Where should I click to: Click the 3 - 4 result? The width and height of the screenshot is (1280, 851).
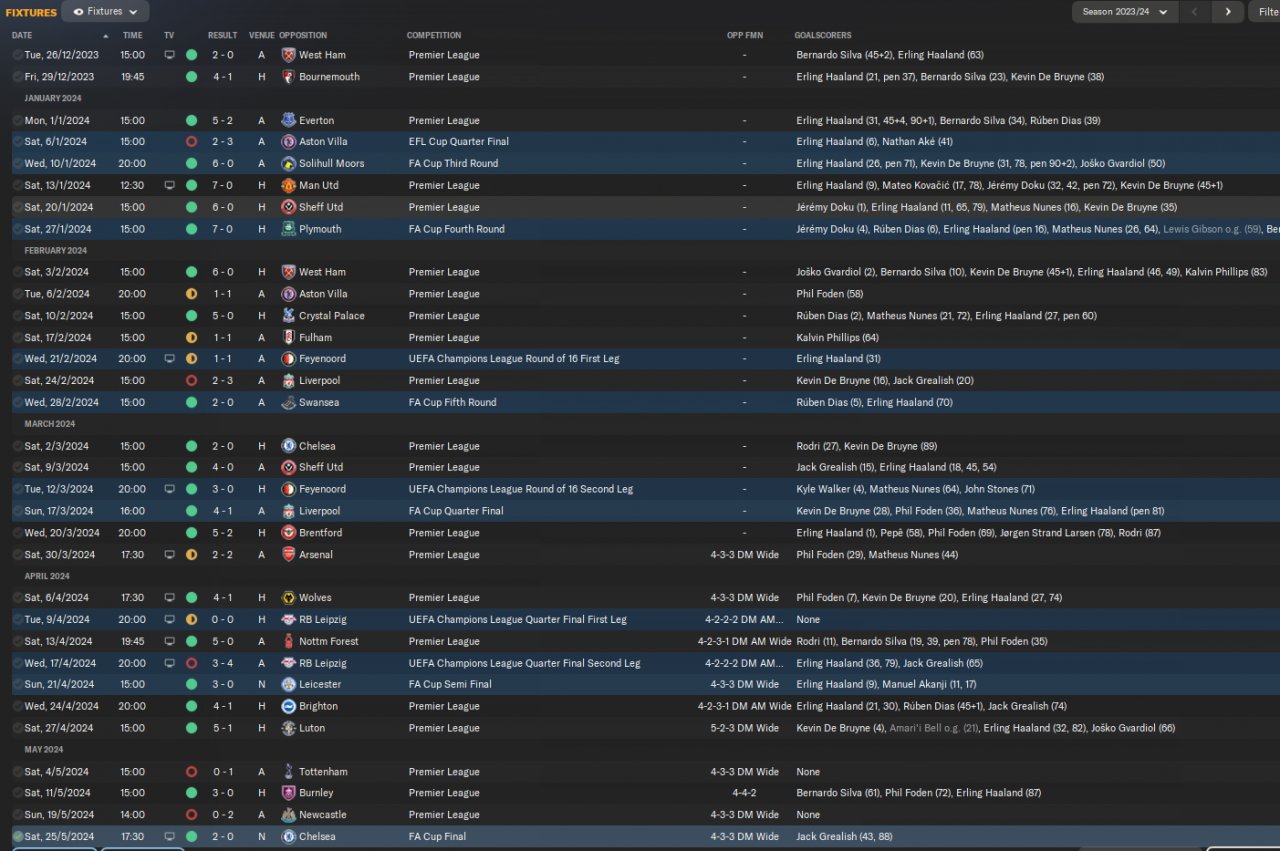pyautogui.click(x=223, y=663)
